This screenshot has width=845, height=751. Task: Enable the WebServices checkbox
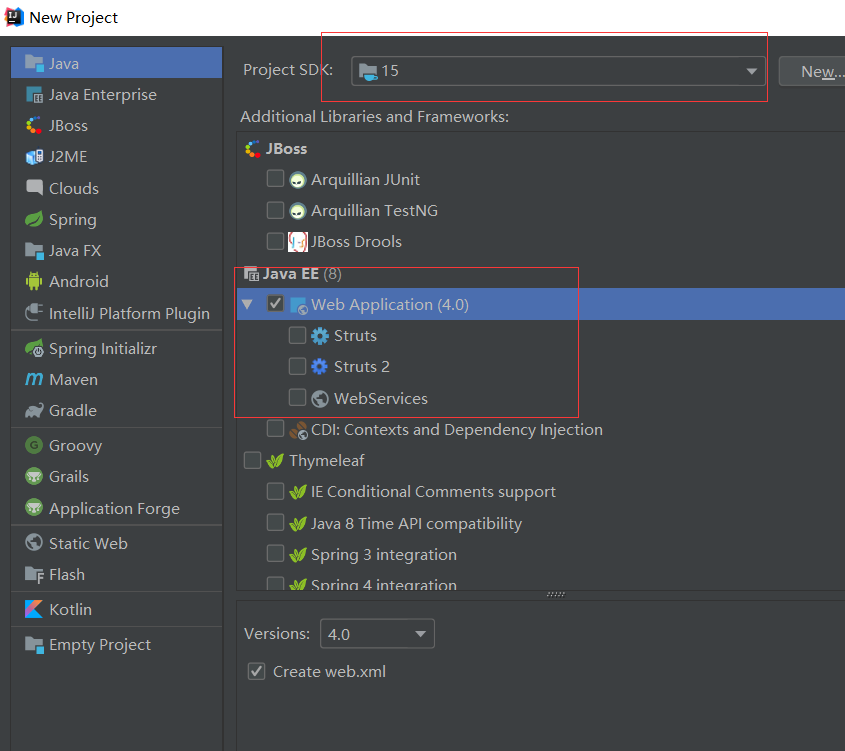tap(297, 397)
